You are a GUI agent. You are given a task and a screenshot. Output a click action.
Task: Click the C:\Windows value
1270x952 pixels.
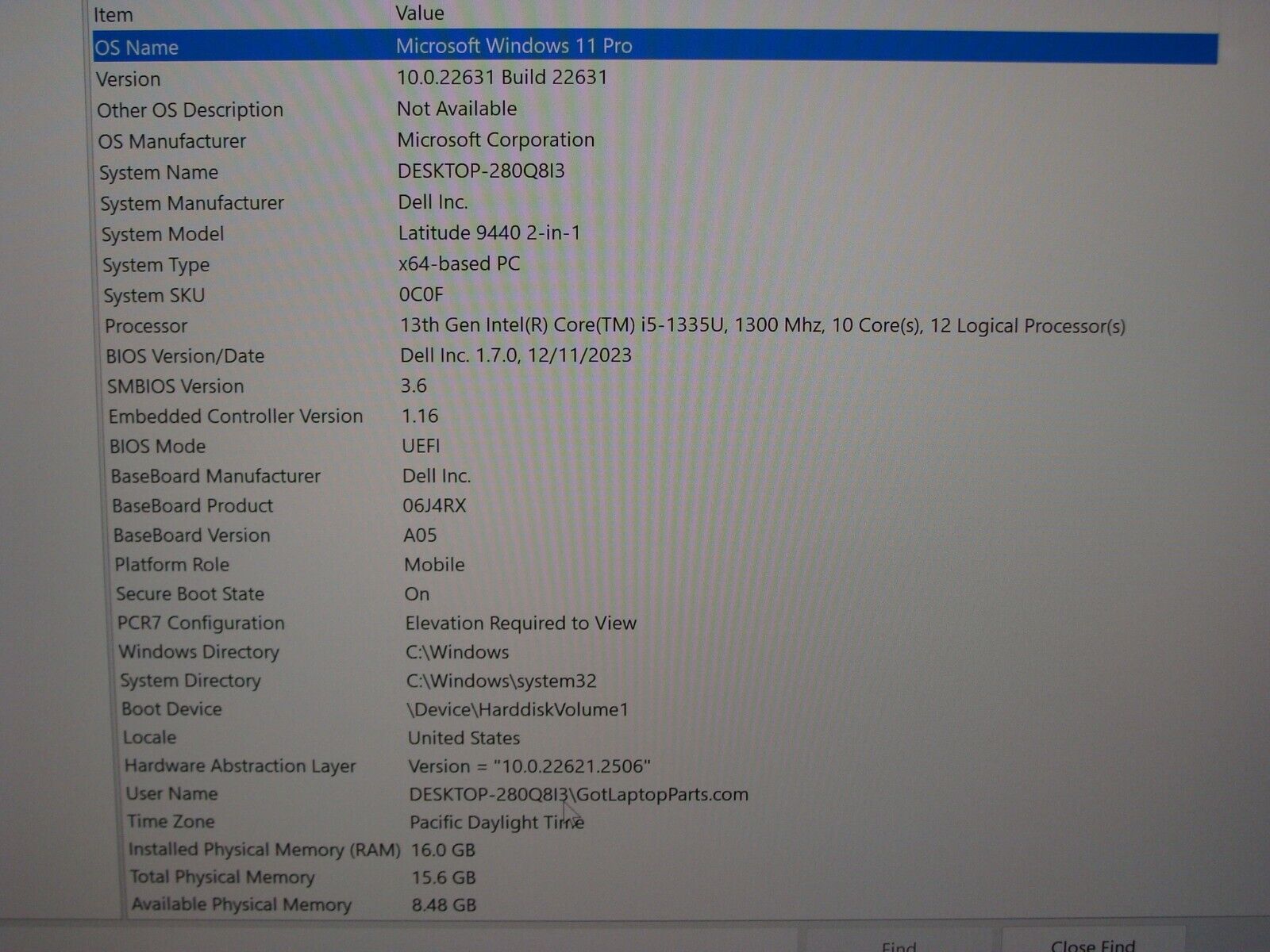[x=457, y=652]
